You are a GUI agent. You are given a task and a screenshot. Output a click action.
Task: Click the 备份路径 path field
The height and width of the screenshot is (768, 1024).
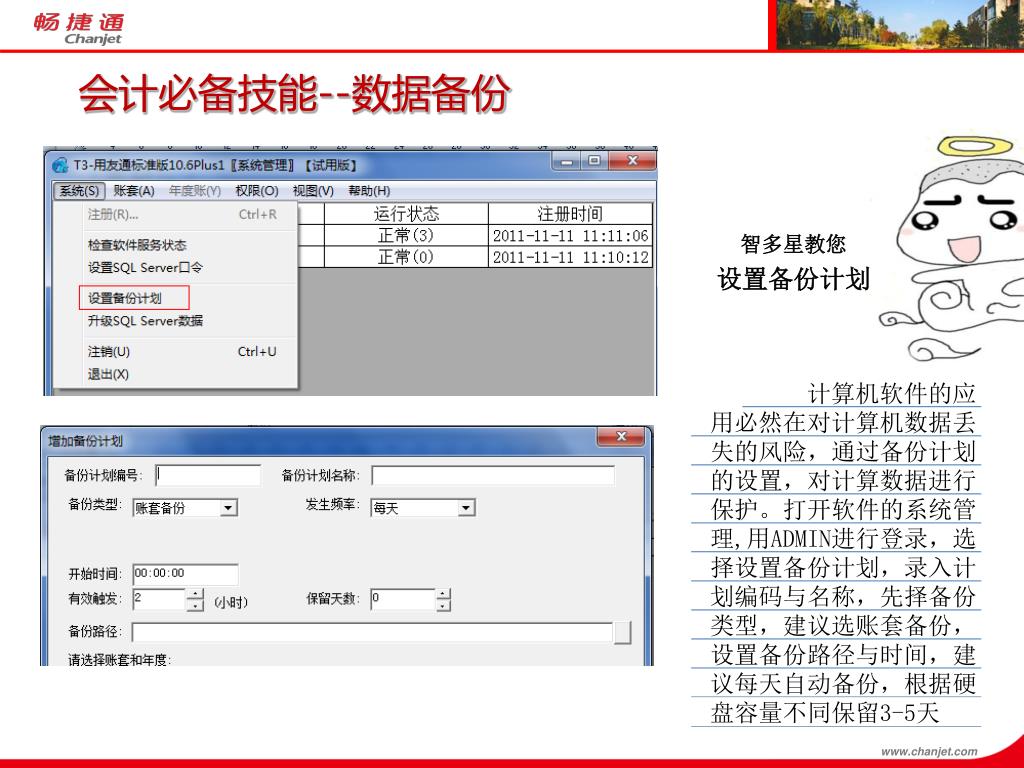pos(372,632)
